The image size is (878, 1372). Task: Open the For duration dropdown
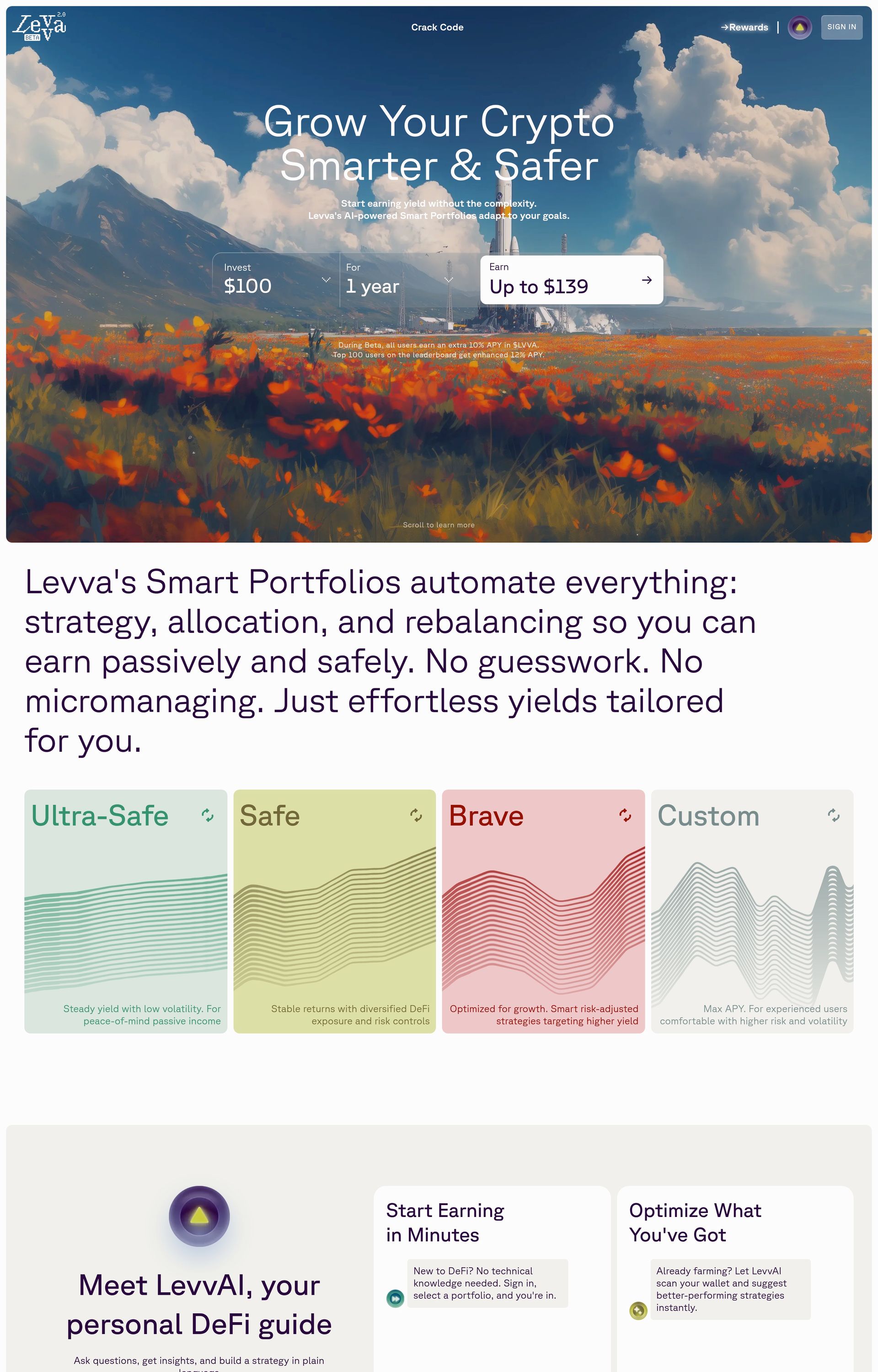pos(449,280)
